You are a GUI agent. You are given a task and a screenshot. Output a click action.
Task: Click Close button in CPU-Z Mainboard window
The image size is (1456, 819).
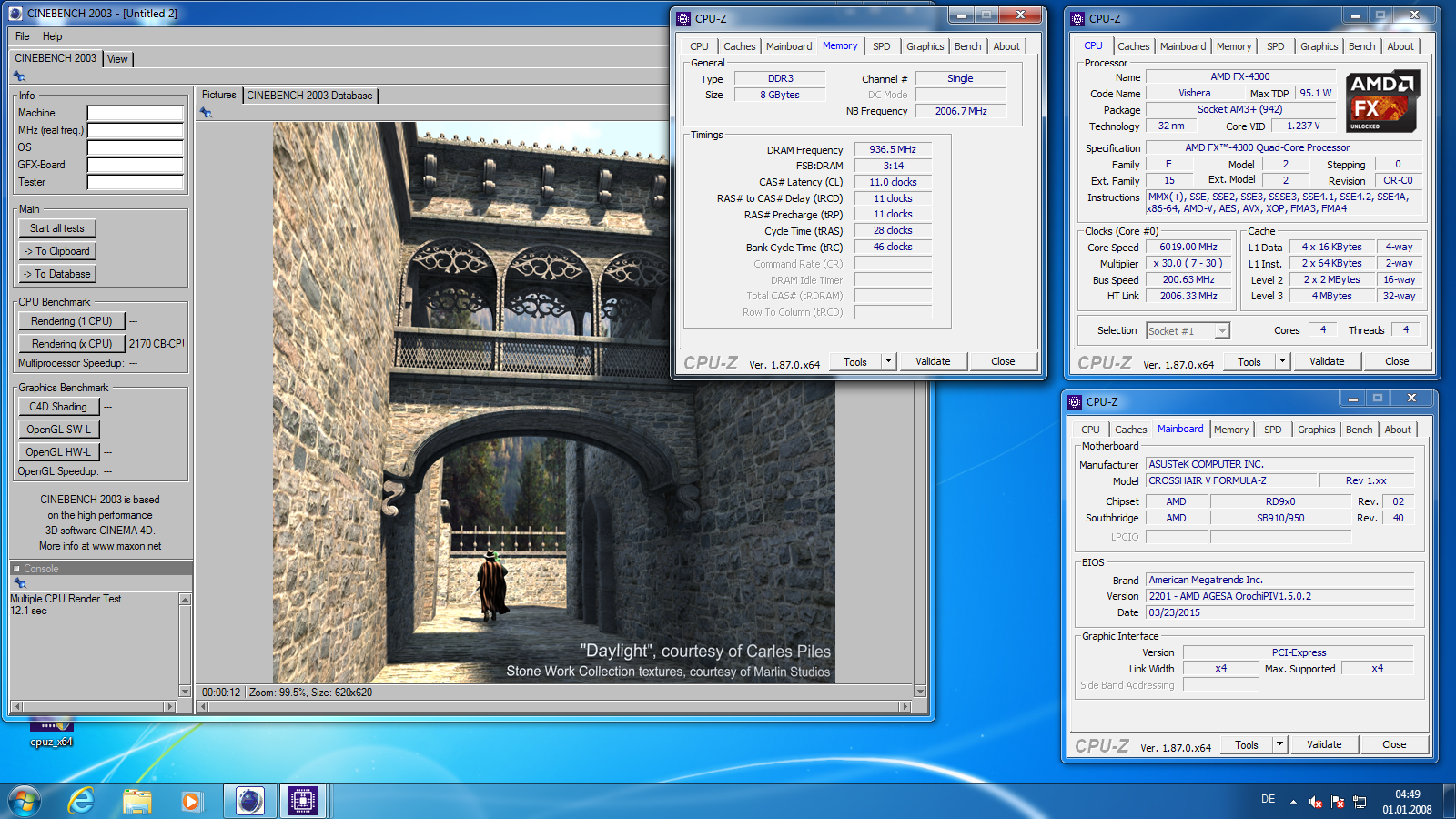(x=1394, y=744)
